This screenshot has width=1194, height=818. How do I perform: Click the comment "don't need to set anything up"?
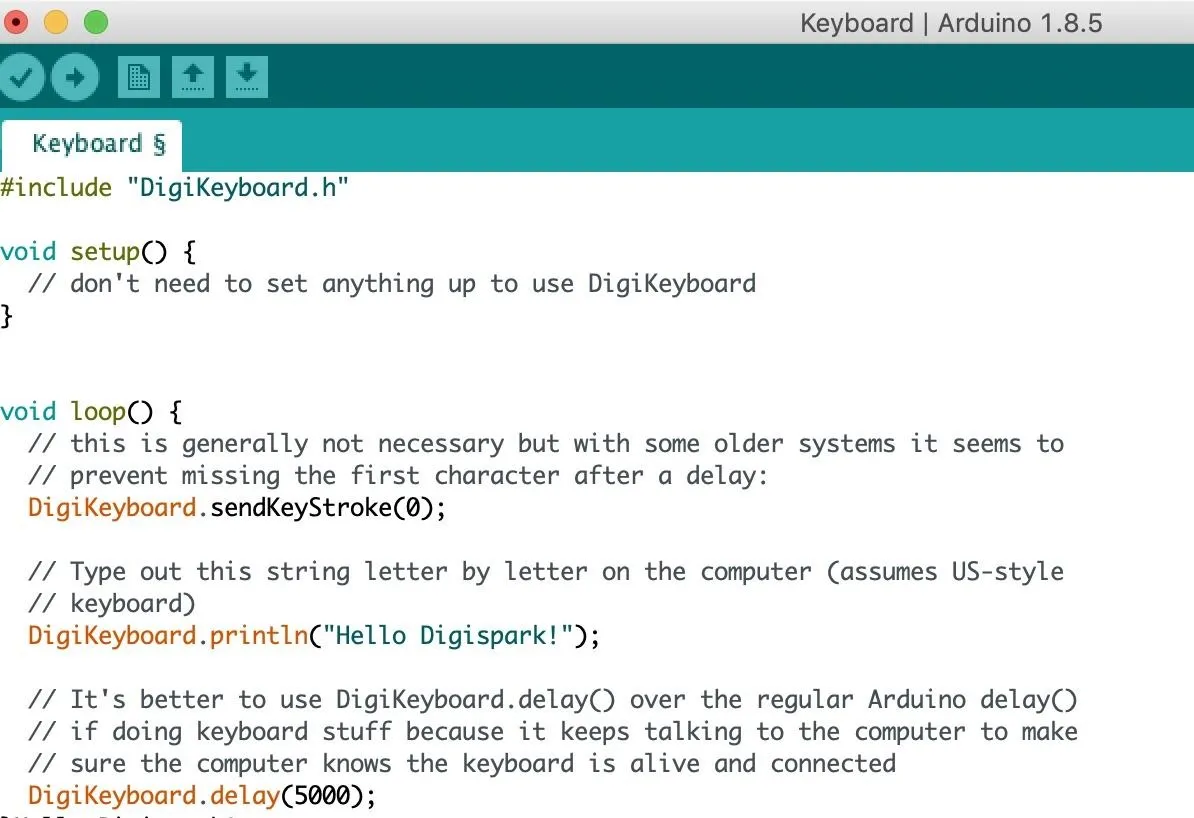[x=392, y=283]
